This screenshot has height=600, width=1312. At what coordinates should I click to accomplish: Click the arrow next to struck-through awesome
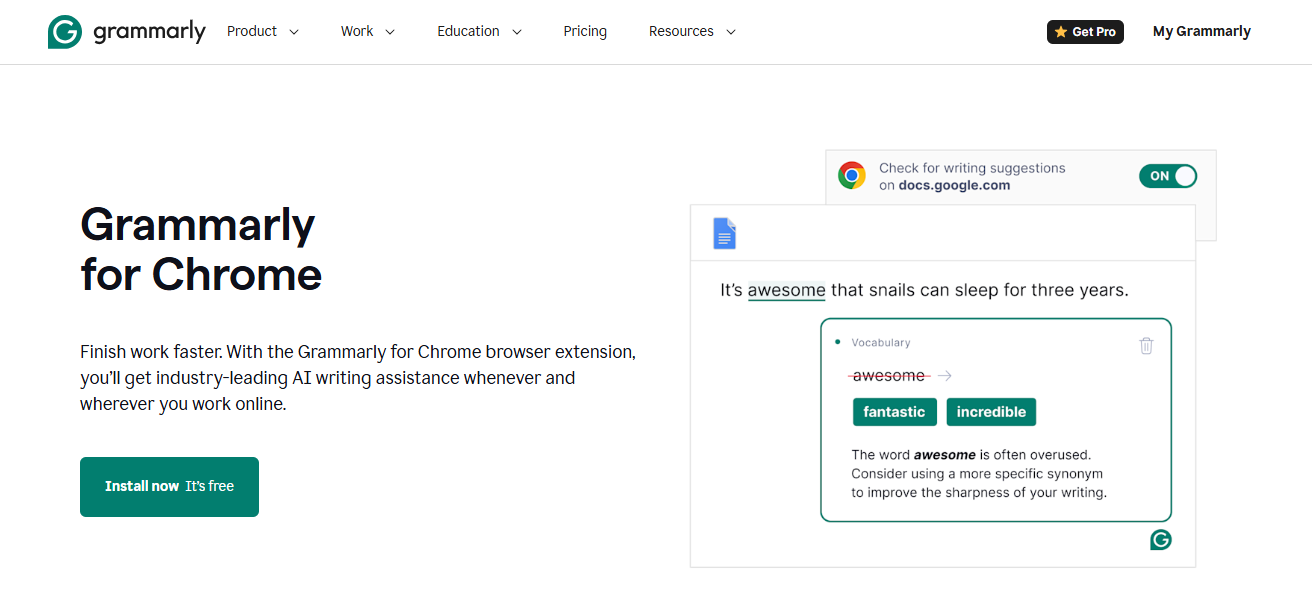pos(945,376)
